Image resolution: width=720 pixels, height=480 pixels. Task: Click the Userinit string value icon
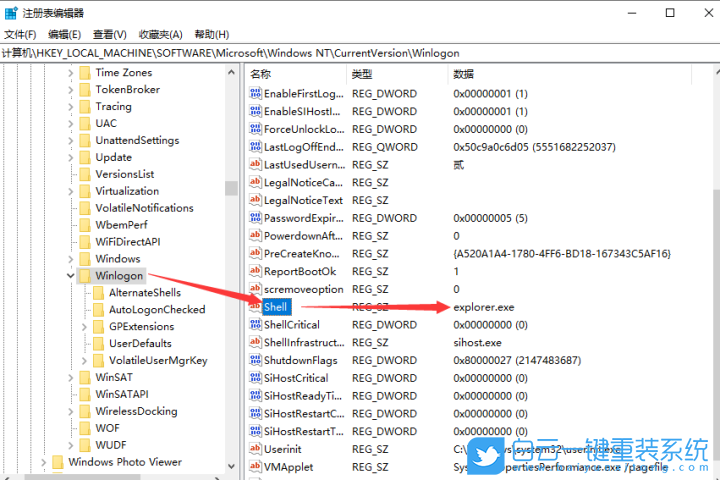pyautogui.click(x=255, y=449)
